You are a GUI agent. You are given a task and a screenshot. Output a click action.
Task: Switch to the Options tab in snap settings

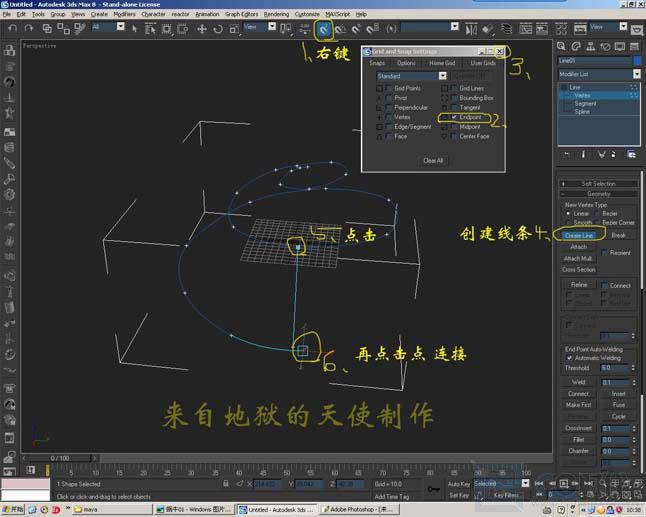tap(406, 63)
